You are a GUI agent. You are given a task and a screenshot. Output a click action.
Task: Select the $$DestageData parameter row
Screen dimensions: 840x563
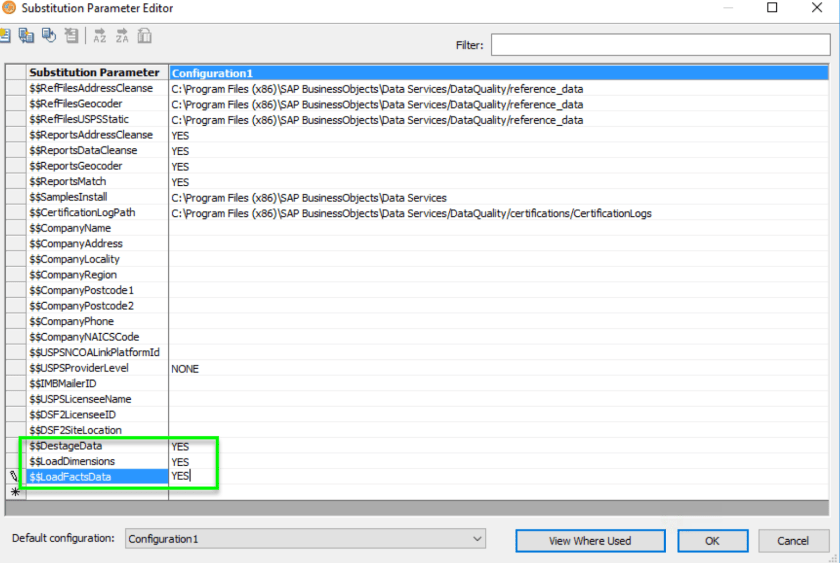[66, 446]
